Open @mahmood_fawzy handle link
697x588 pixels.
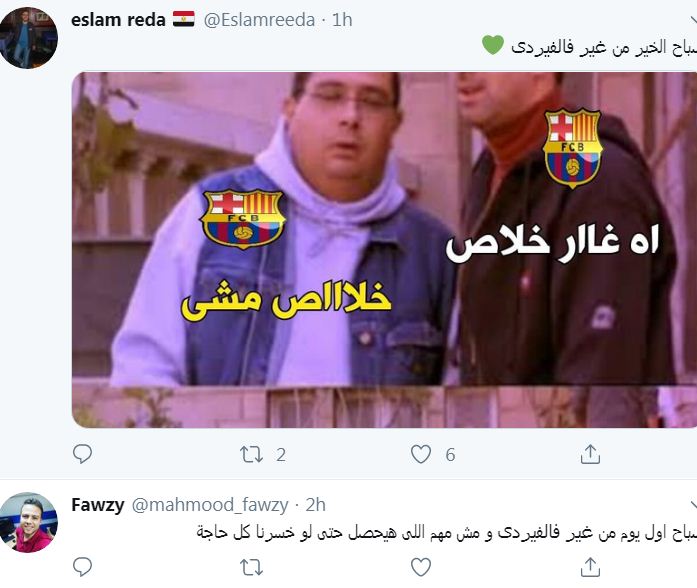click(x=210, y=505)
